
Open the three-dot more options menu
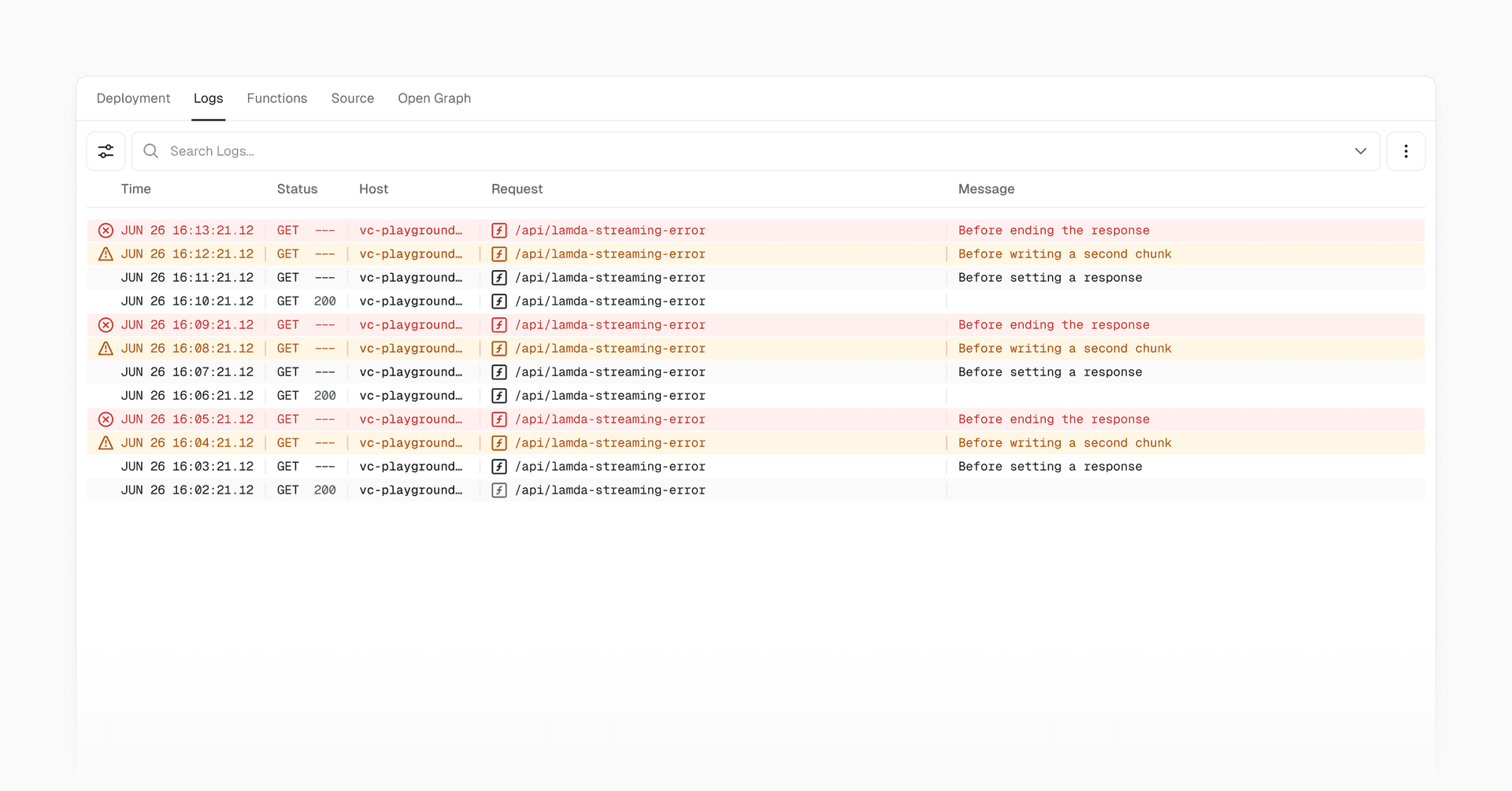pos(1406,151)
